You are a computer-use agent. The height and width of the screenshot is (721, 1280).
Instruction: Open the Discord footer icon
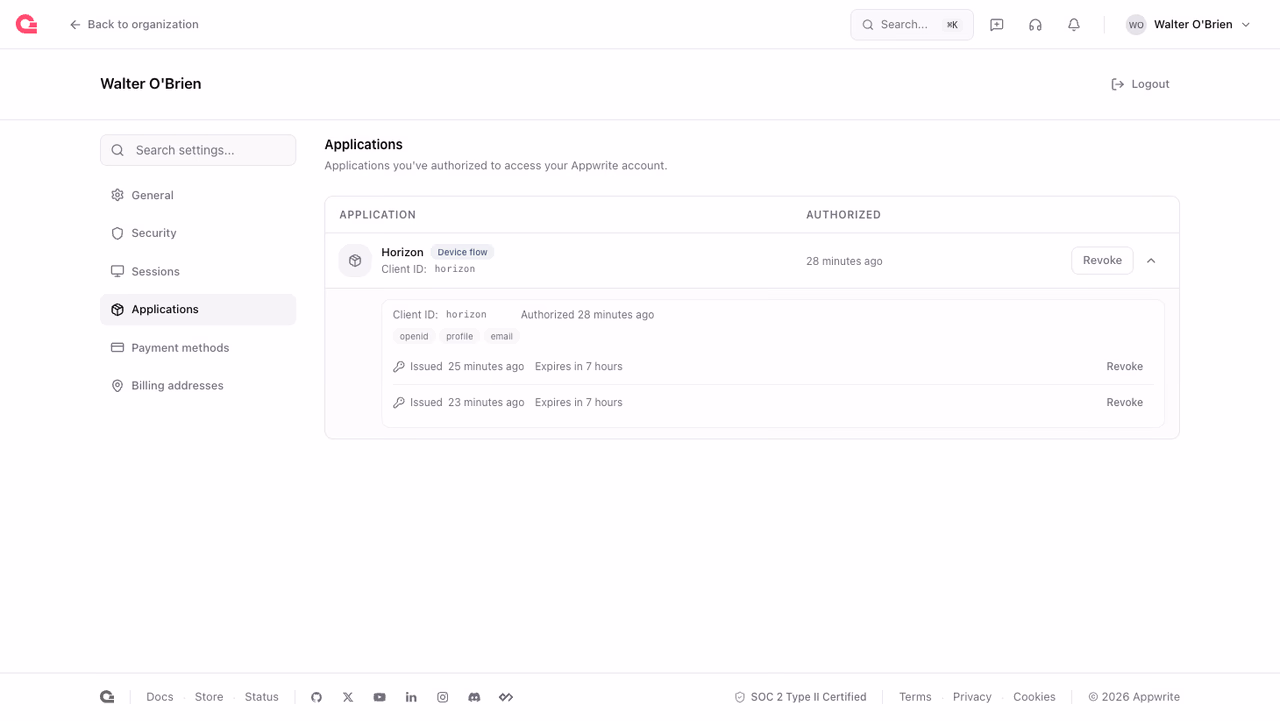tap(474, 697)
